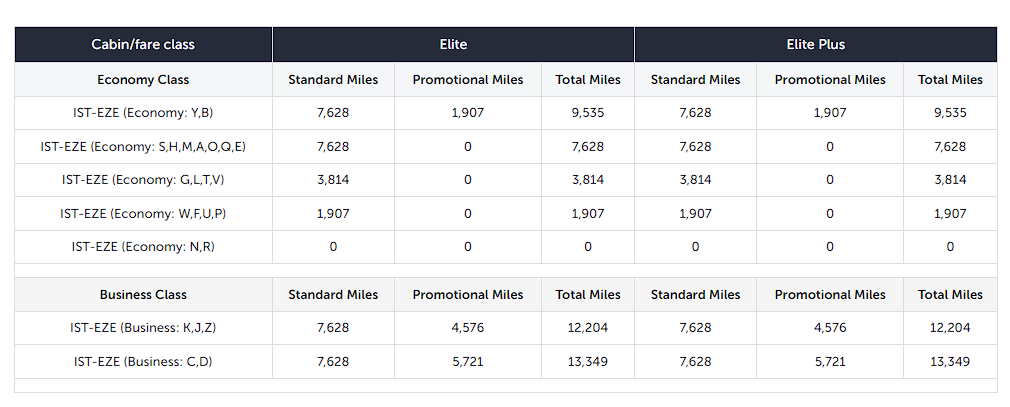The width and height of the screenshot is (1010, 407).
Task: Select the IST-EZE (Business: C,D) row label
Action: pos(143,362)
